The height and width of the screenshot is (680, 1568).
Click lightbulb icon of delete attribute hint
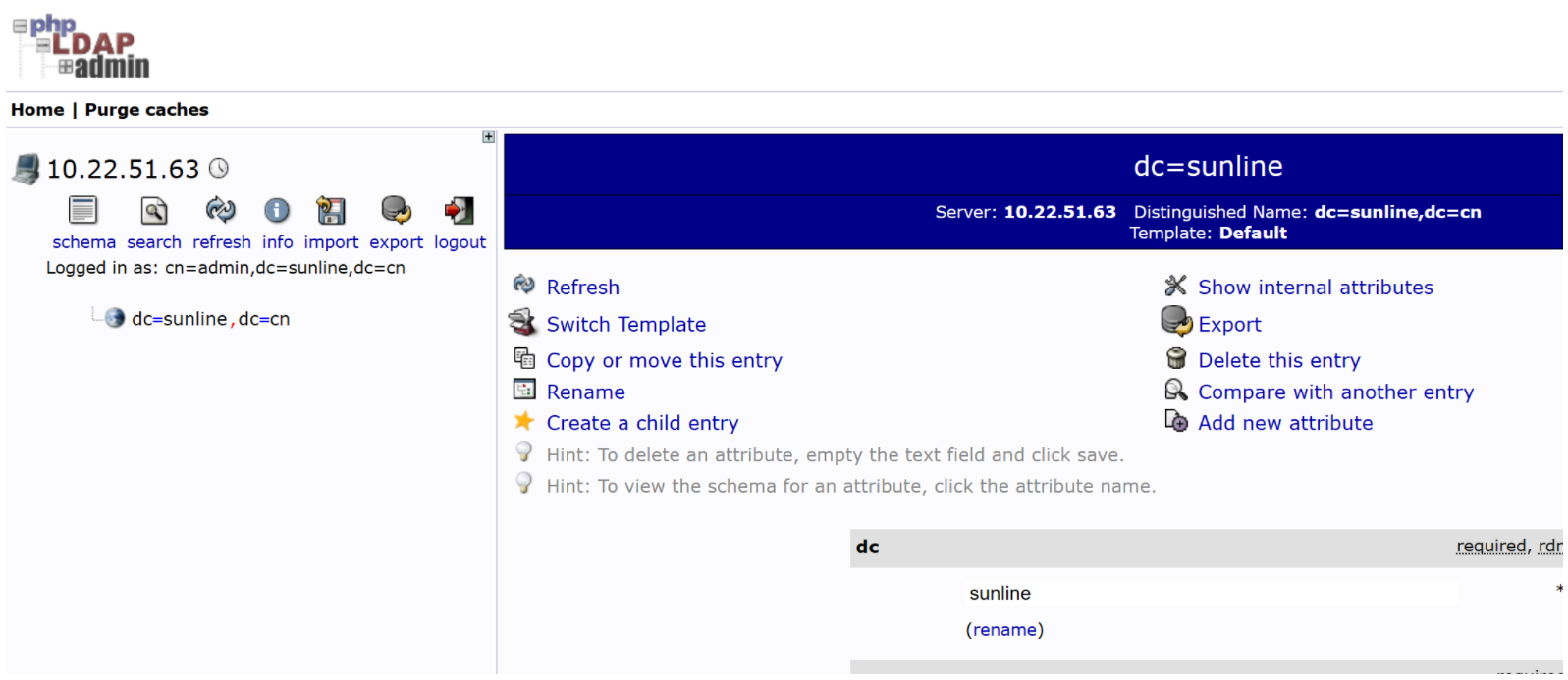pos(524,451)
